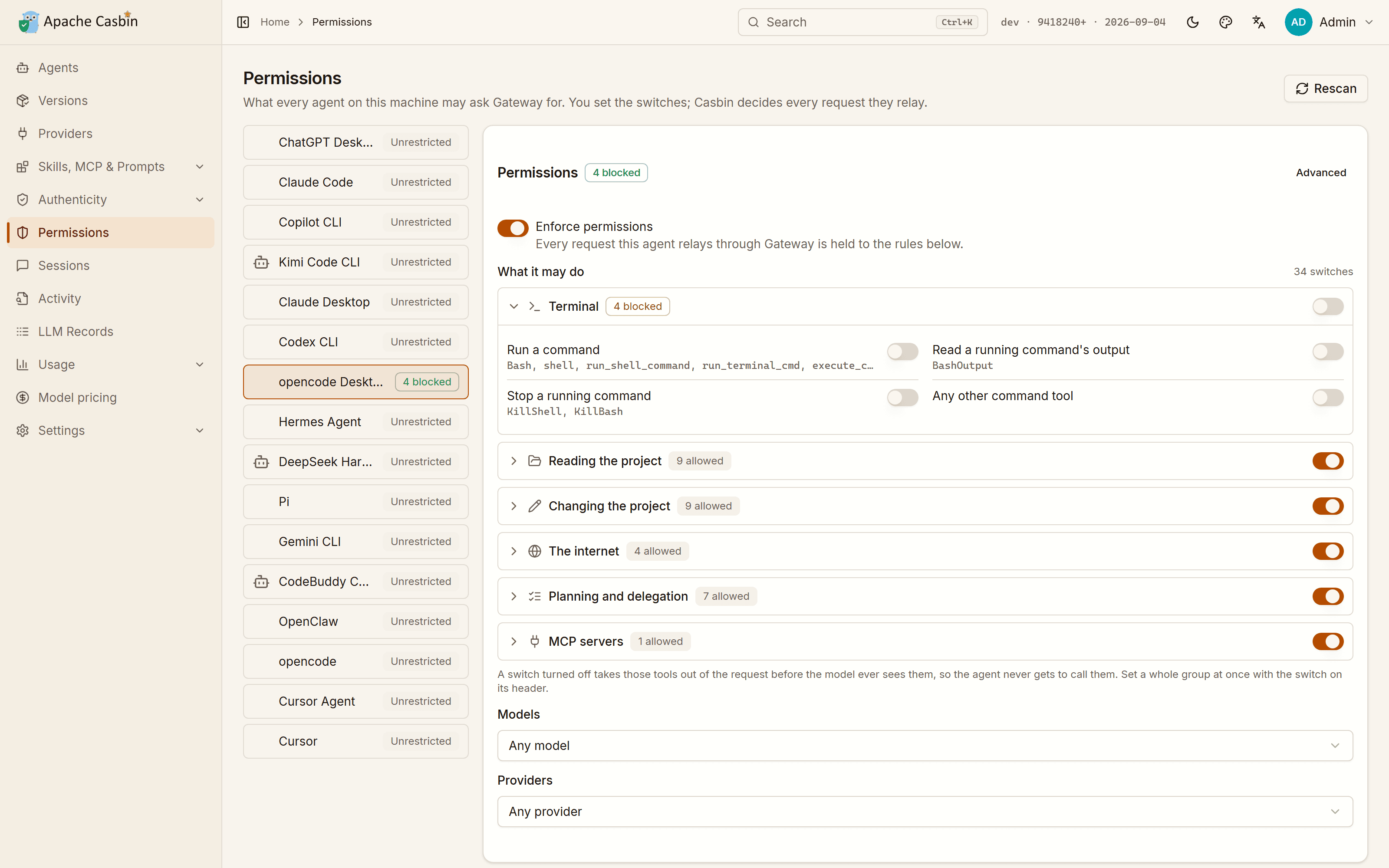Turn off MCP servers switch
1389x868 pixels.
click(1328, 641)
